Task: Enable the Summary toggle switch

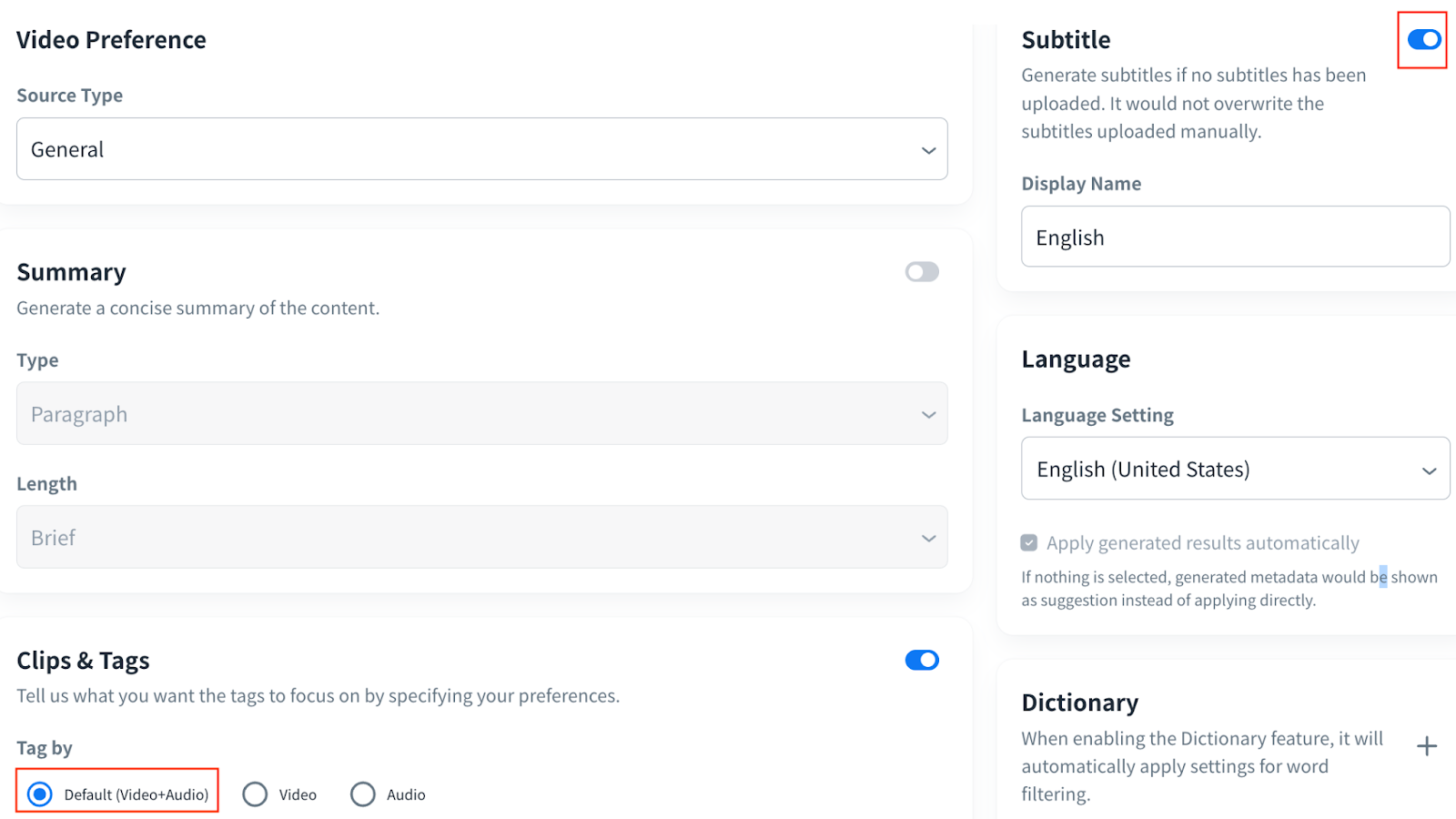Action: [921, 272]
